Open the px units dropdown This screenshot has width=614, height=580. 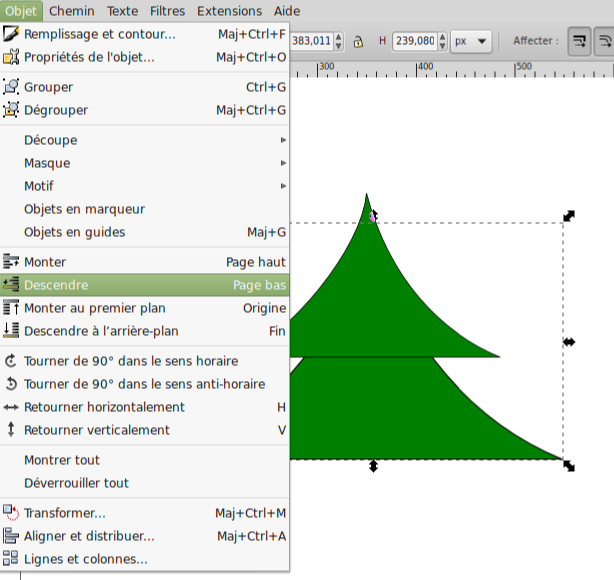[471, 41]
